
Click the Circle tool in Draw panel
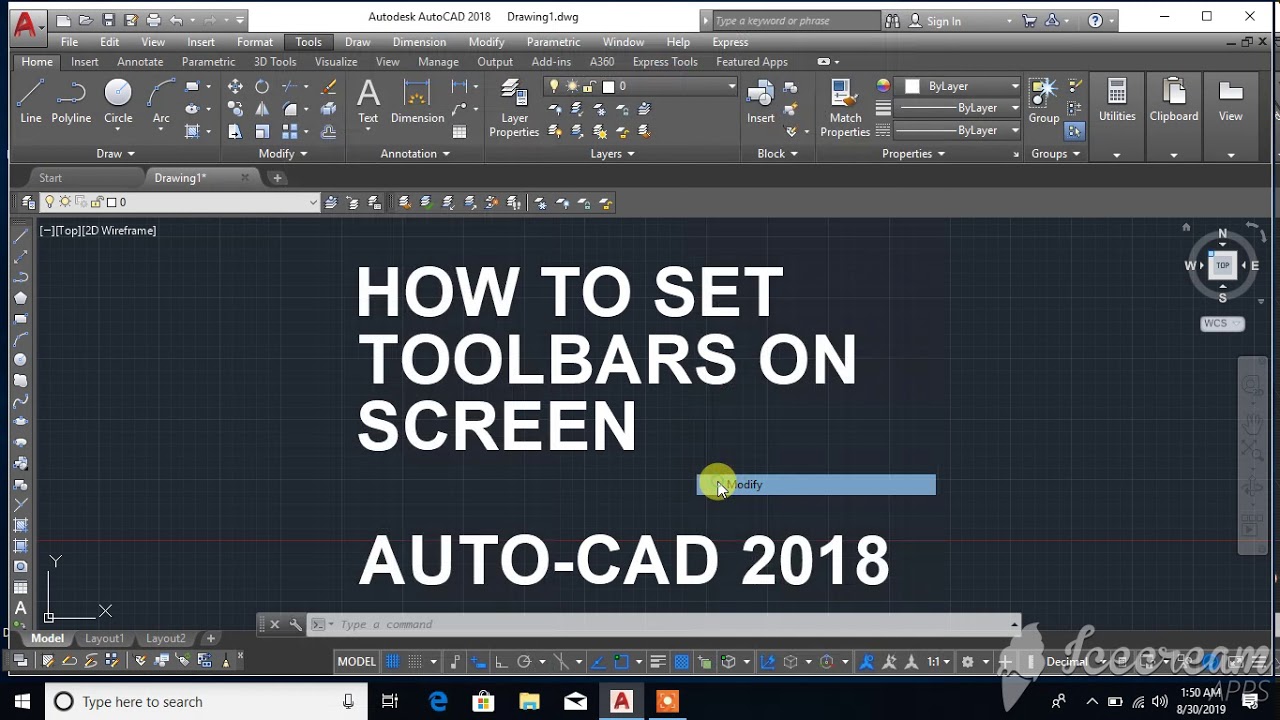click(118, 103)
